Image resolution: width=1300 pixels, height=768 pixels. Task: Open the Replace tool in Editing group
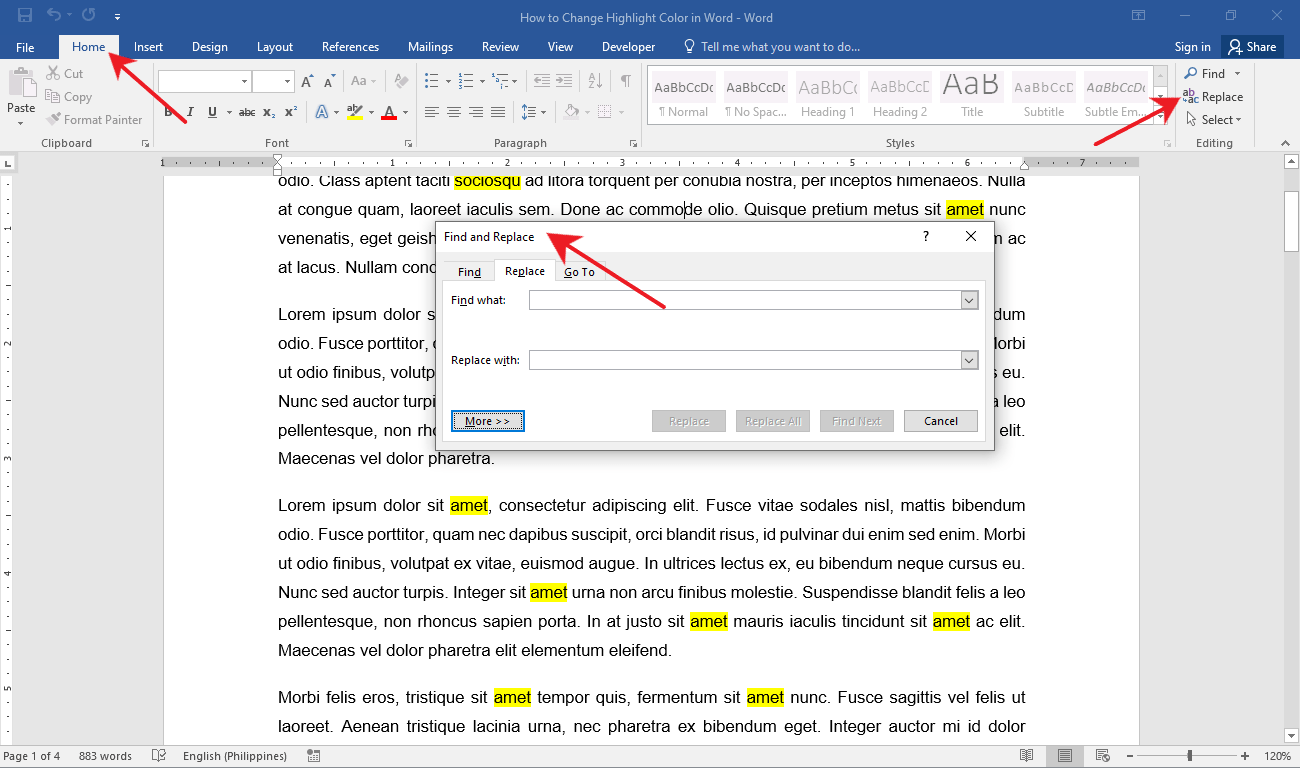tap(1213, 97)
